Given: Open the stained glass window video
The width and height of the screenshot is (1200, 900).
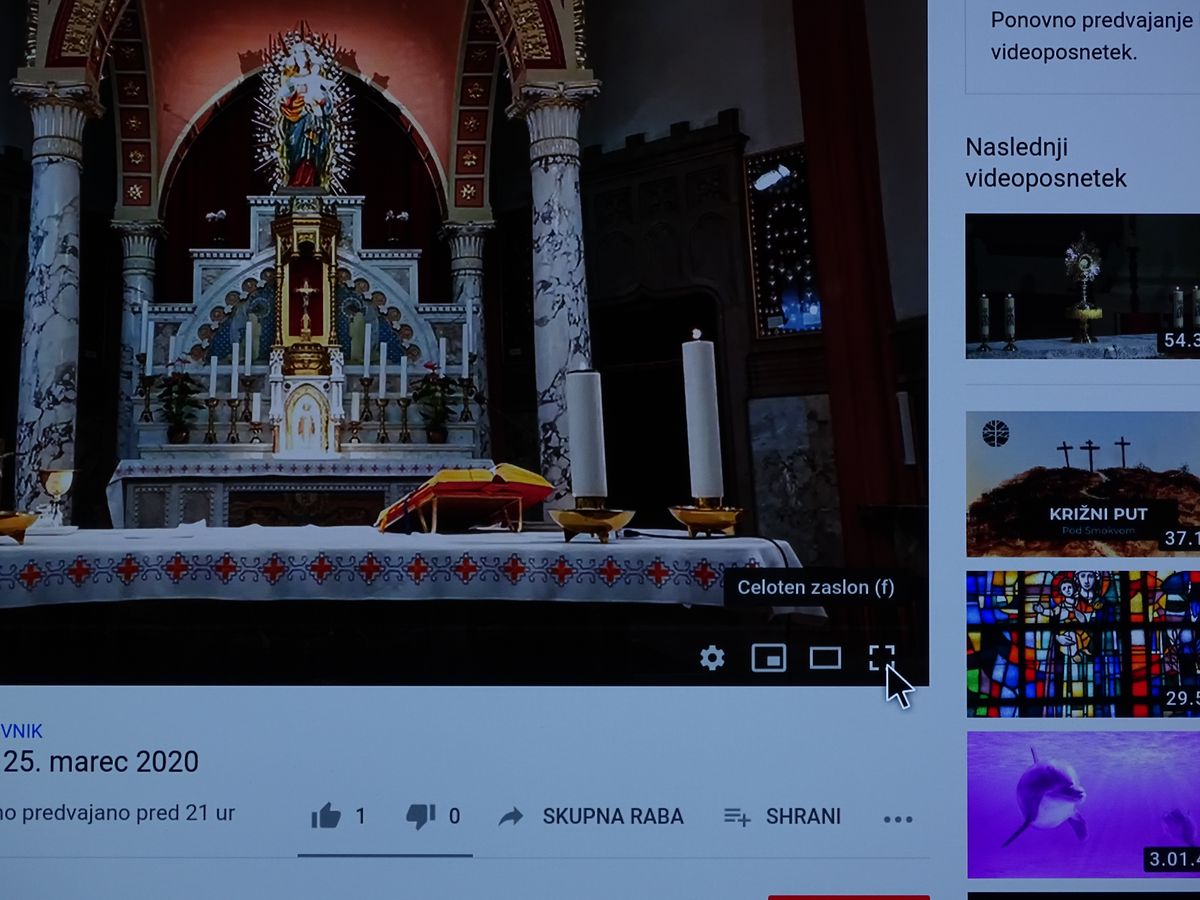Looking at the screenshot, I should click(x=1082, y=644).
